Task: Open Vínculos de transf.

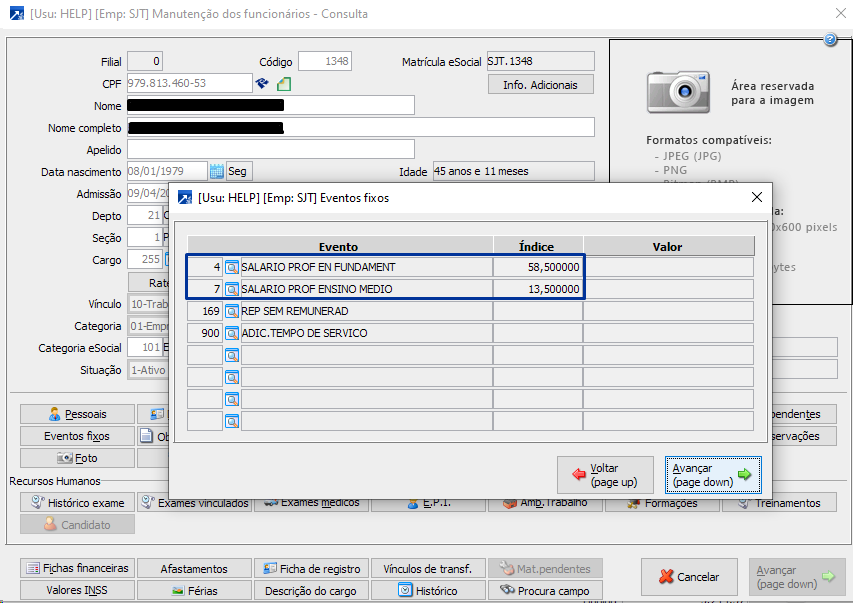Action: (428, 568)
